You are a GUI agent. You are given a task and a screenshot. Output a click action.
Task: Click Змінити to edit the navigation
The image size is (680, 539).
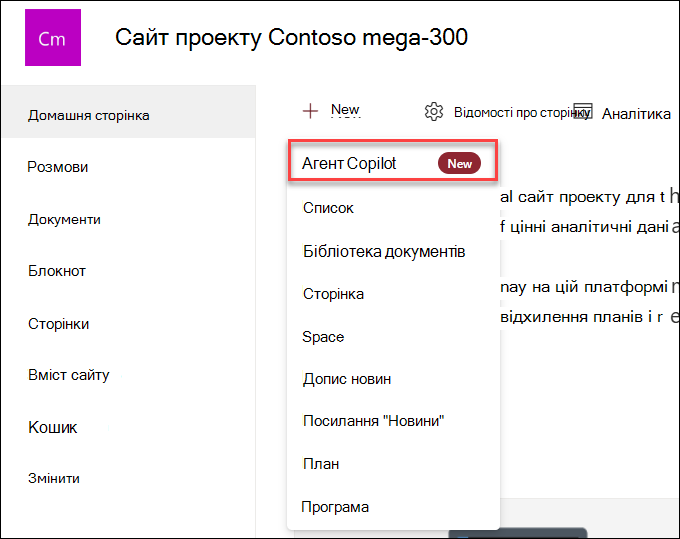click(54, 478)
